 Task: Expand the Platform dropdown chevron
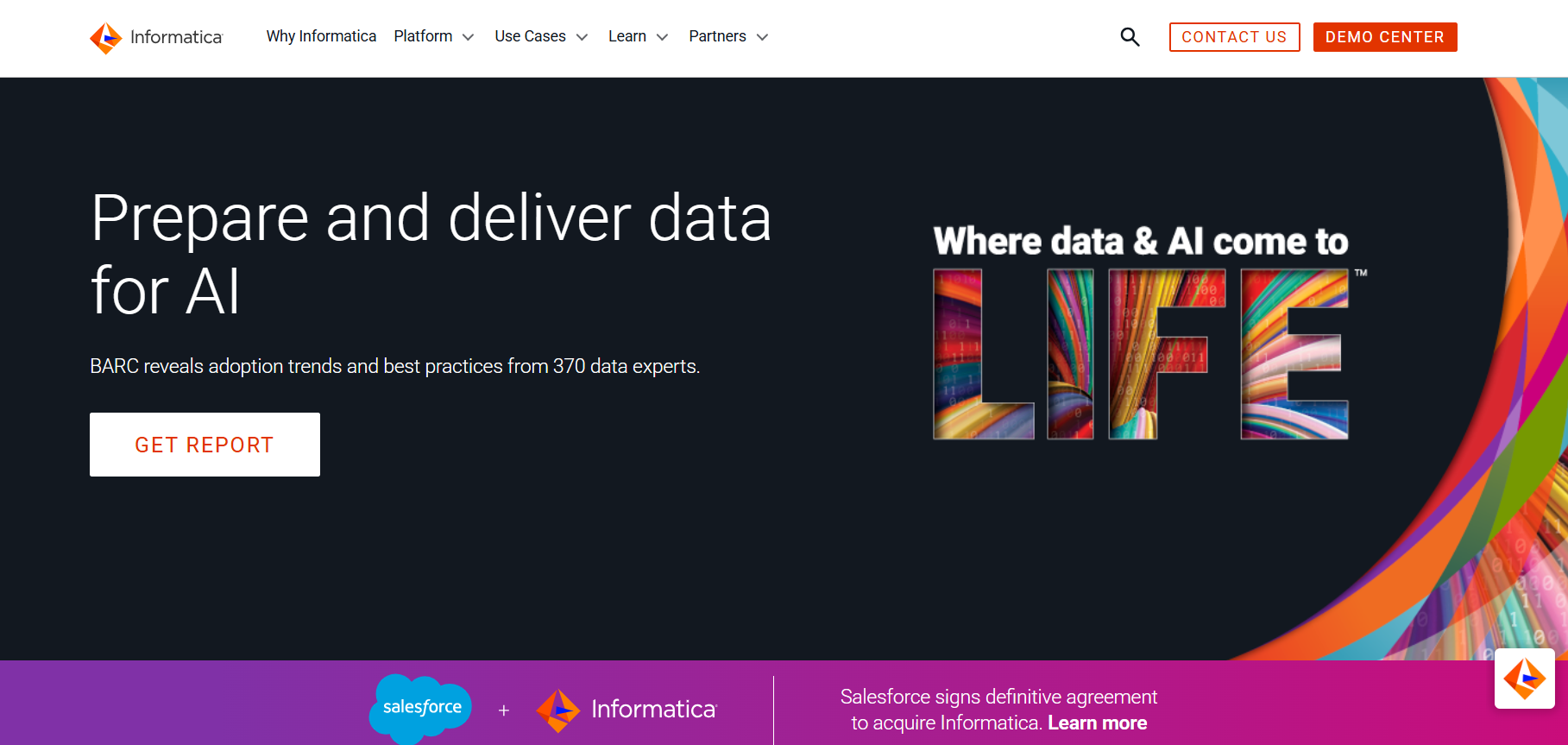tap(468, 37)
